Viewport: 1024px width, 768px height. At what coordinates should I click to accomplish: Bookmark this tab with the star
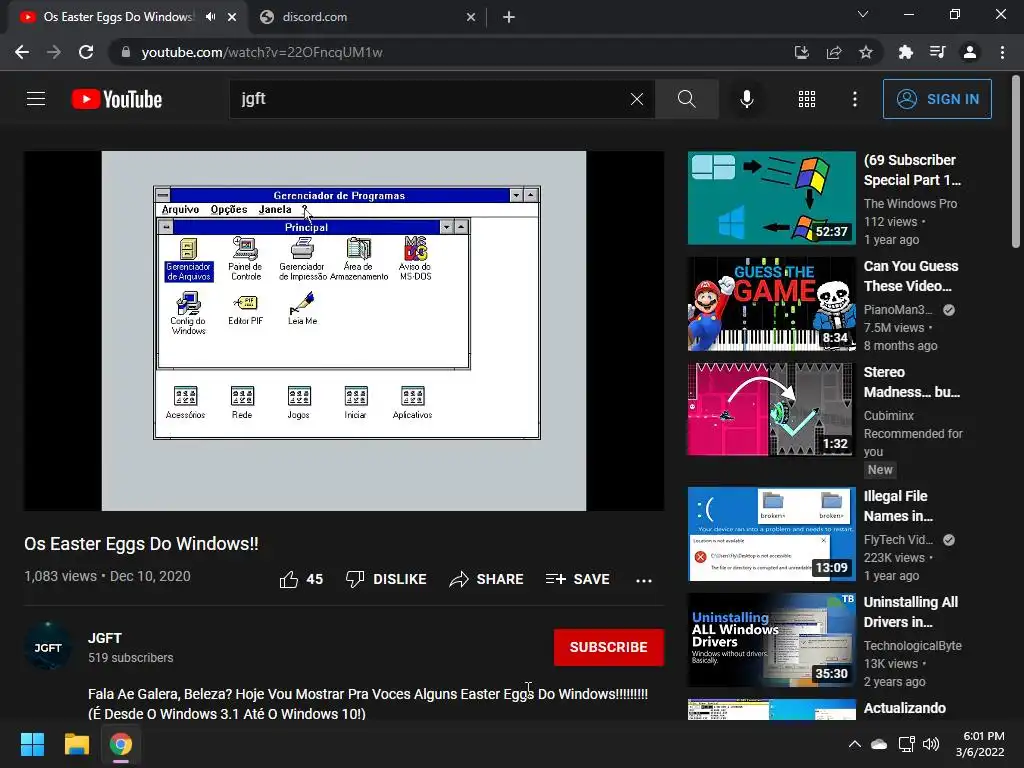(x=866, y=52)
